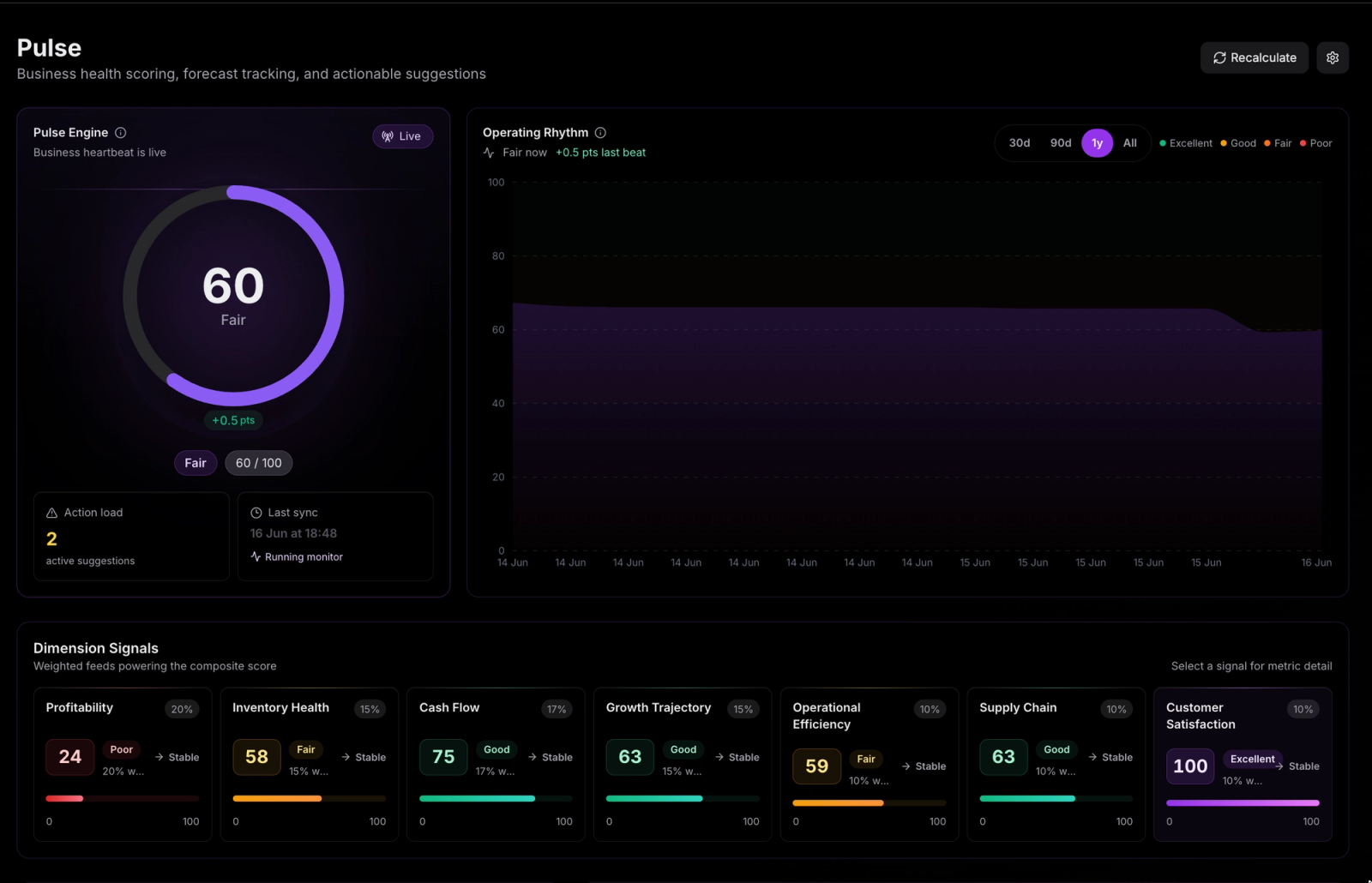Click the Last sync clock icon
Viewport: 1372px width, 883px height.
click(256, 513)
